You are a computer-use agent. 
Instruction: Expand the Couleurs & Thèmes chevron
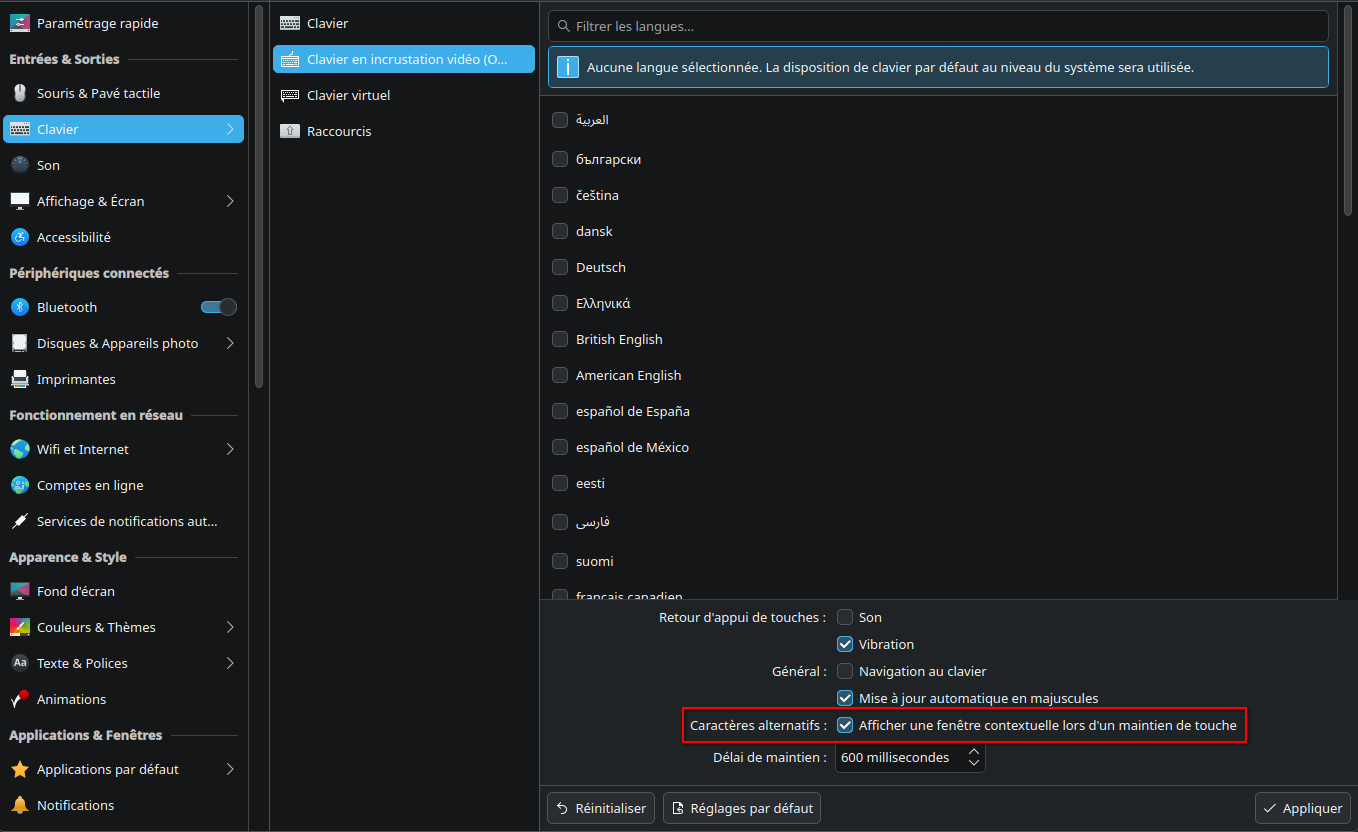pyautogui.click(x=230, y=627)
